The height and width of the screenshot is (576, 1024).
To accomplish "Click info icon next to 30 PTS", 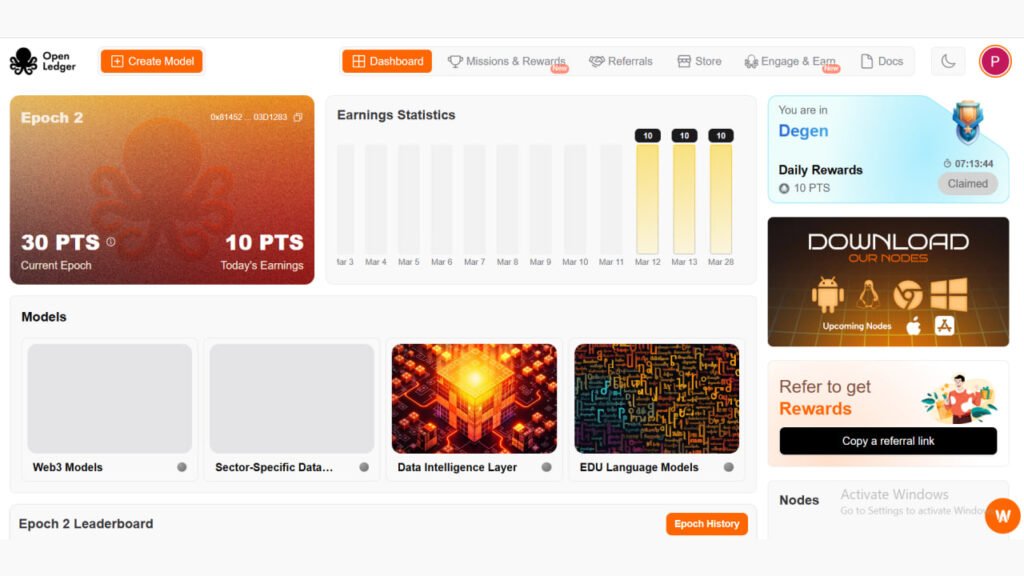I will pos(111,242).
